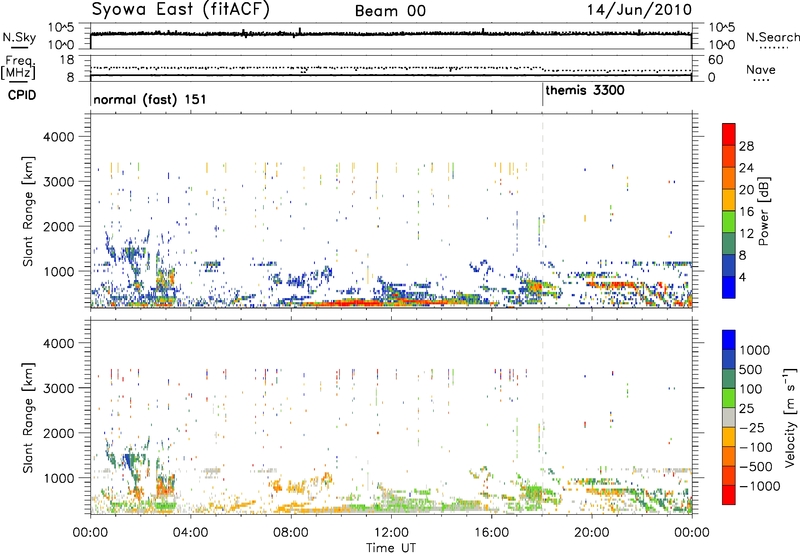
Task: Click the 'CPID' row label
Action: pyautogui.click(x=22, y=95)
